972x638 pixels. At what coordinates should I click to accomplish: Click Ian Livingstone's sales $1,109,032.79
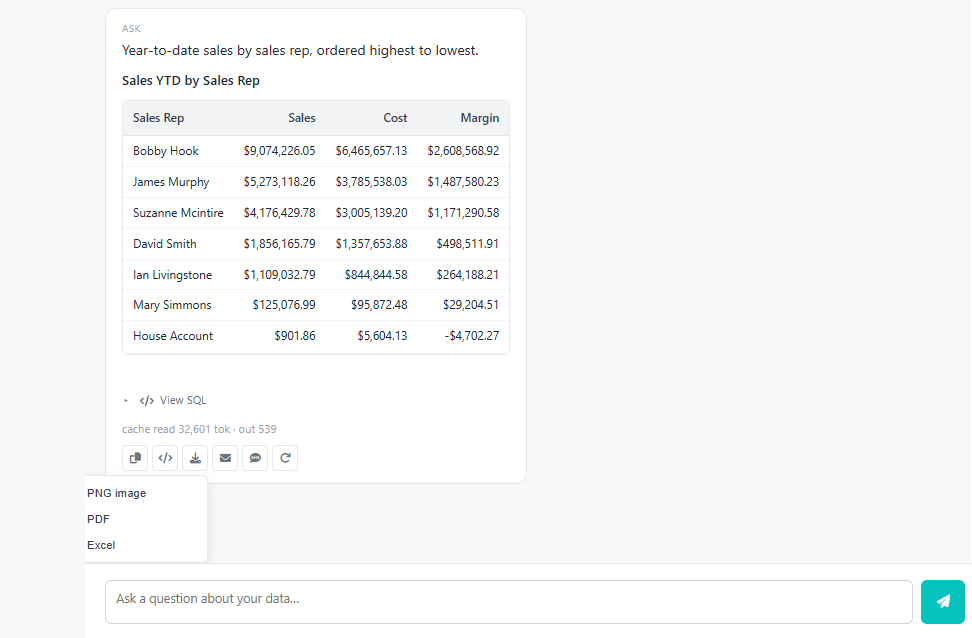tap(280, 275)
